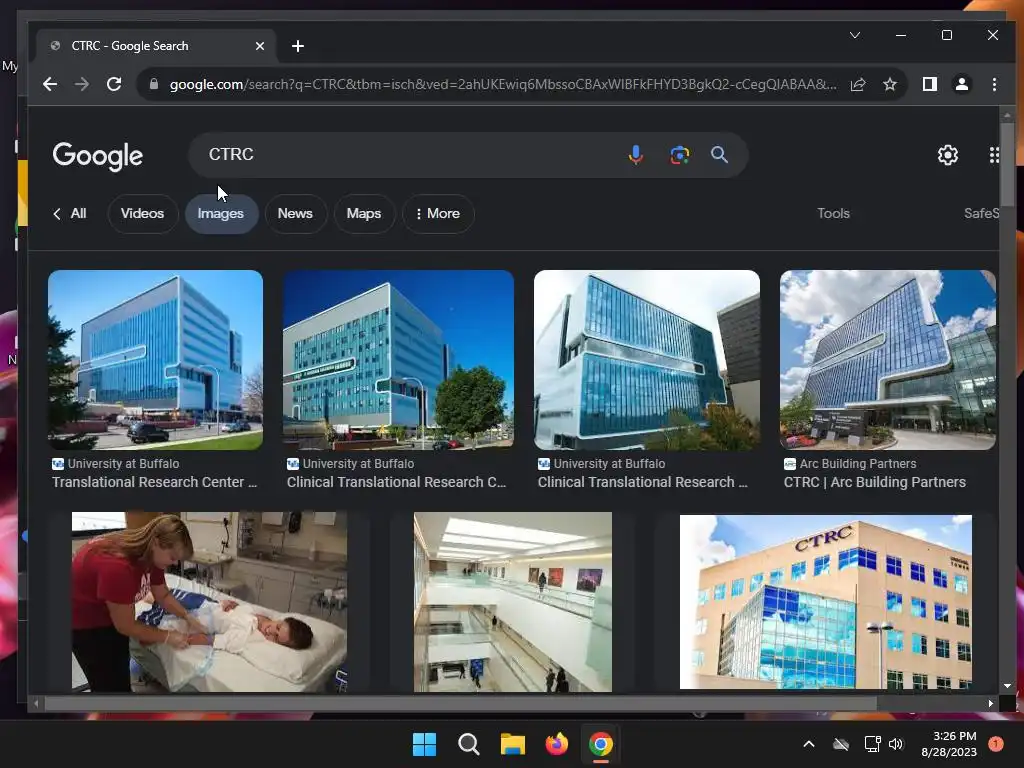Click horizontal scrollbar left arrow
This screenshot has height=768, width=1024.
(36, 703)
